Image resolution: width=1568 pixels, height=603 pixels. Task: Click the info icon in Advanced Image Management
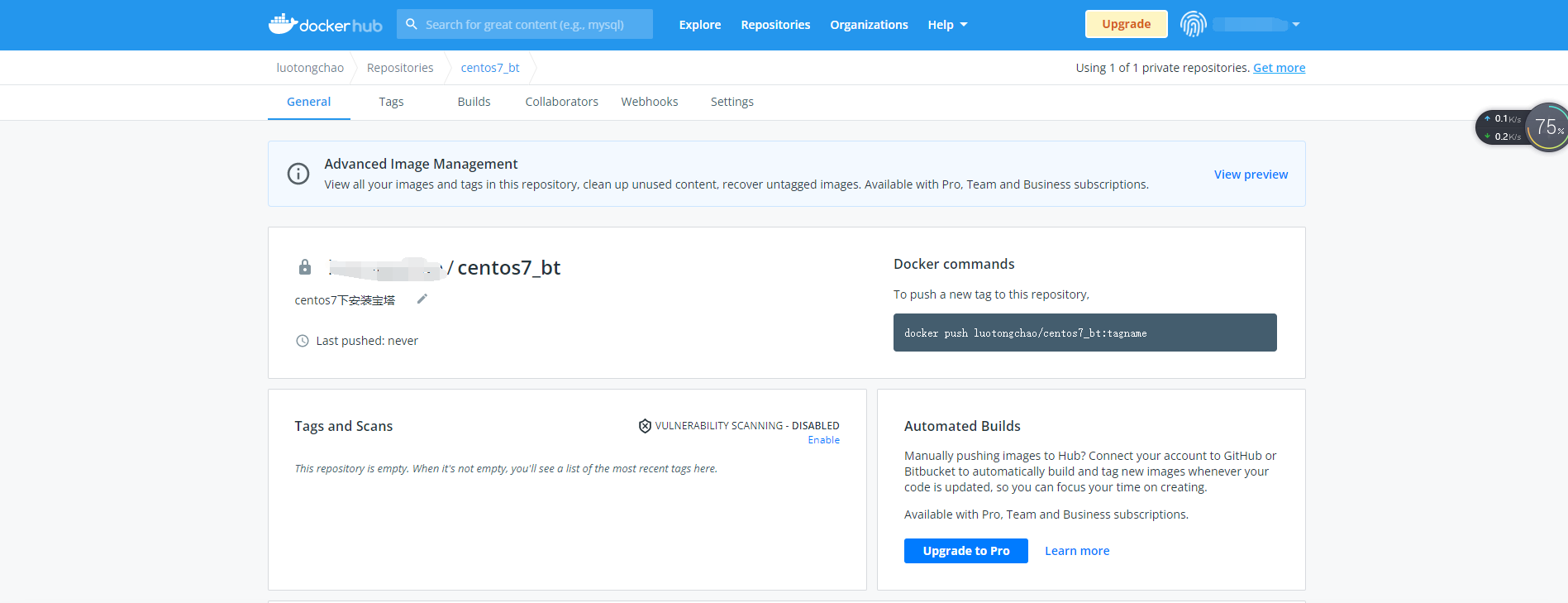click(298, 174)
